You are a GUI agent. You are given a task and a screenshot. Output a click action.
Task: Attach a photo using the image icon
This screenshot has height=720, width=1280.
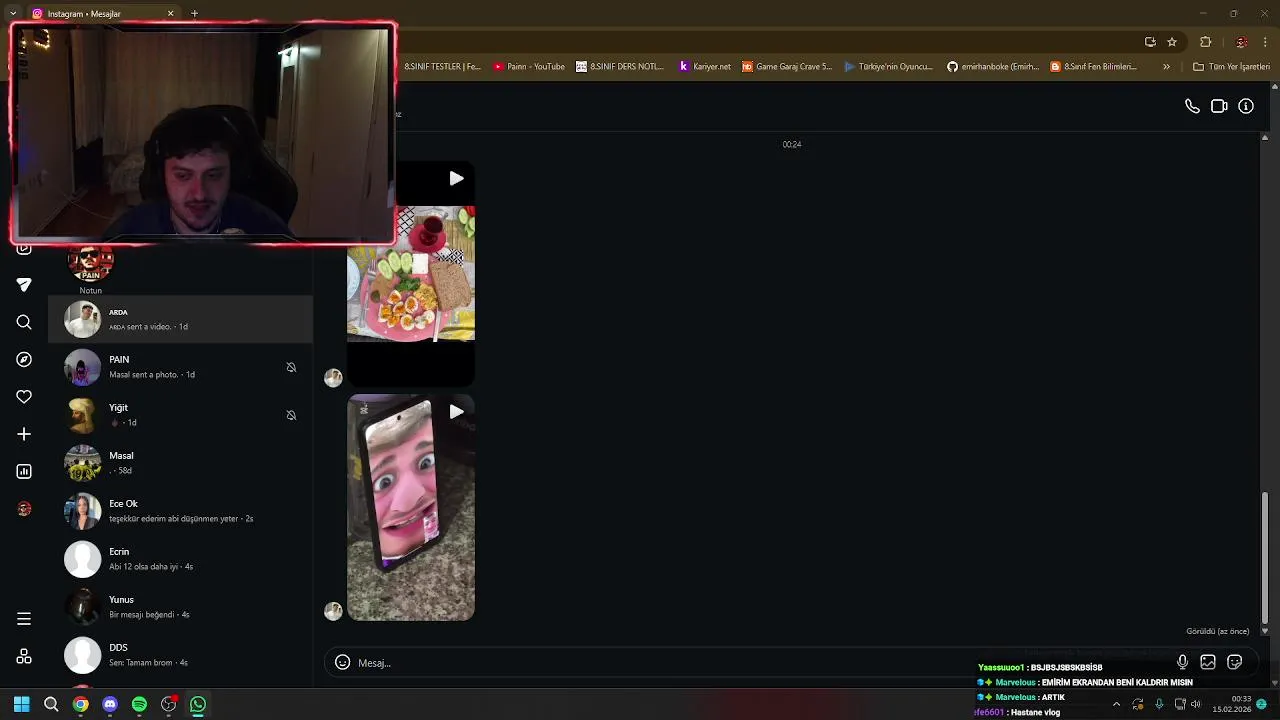click(1208, 662)
